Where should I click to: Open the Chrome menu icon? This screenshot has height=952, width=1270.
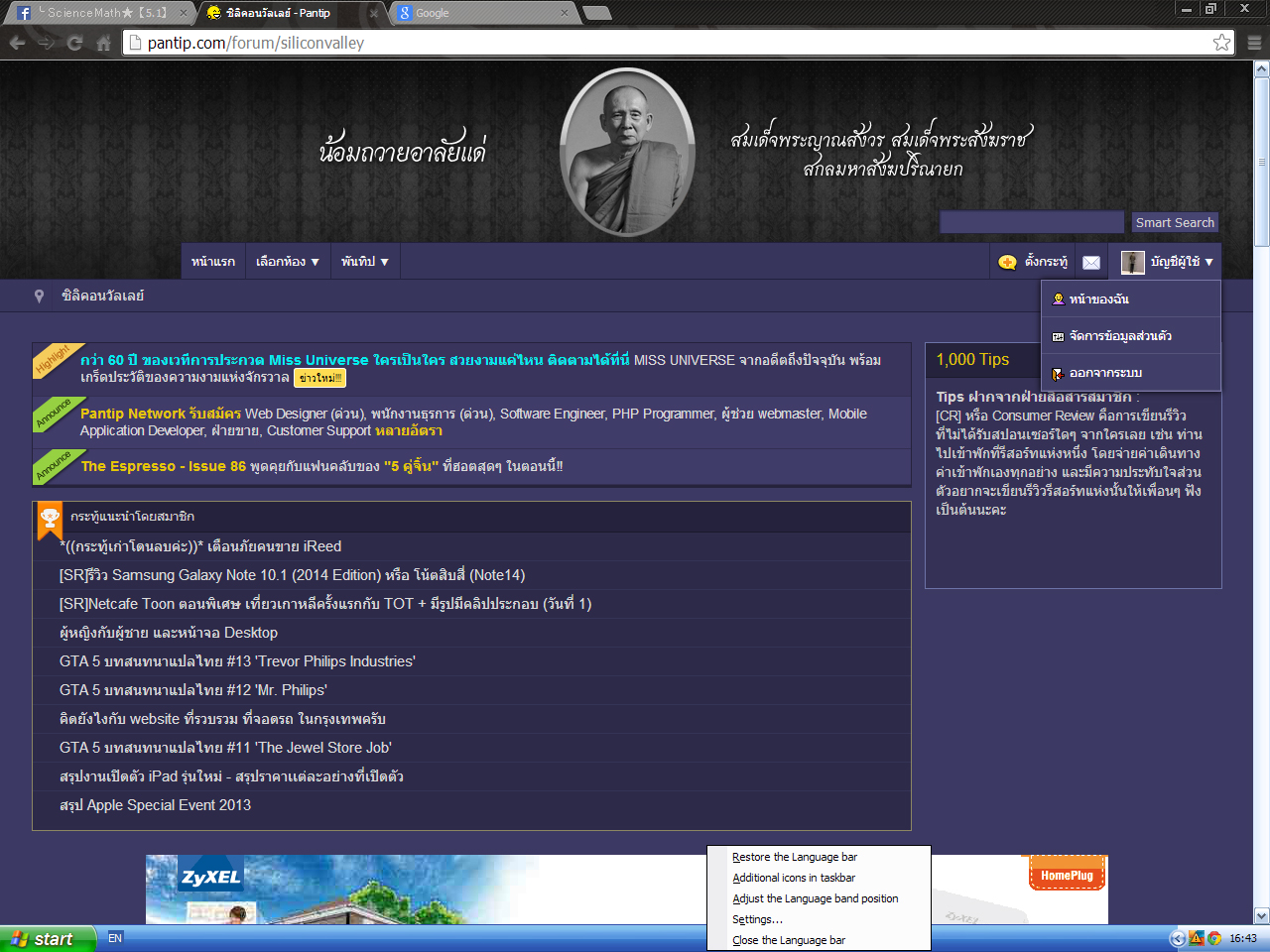tap(1254, 43)
